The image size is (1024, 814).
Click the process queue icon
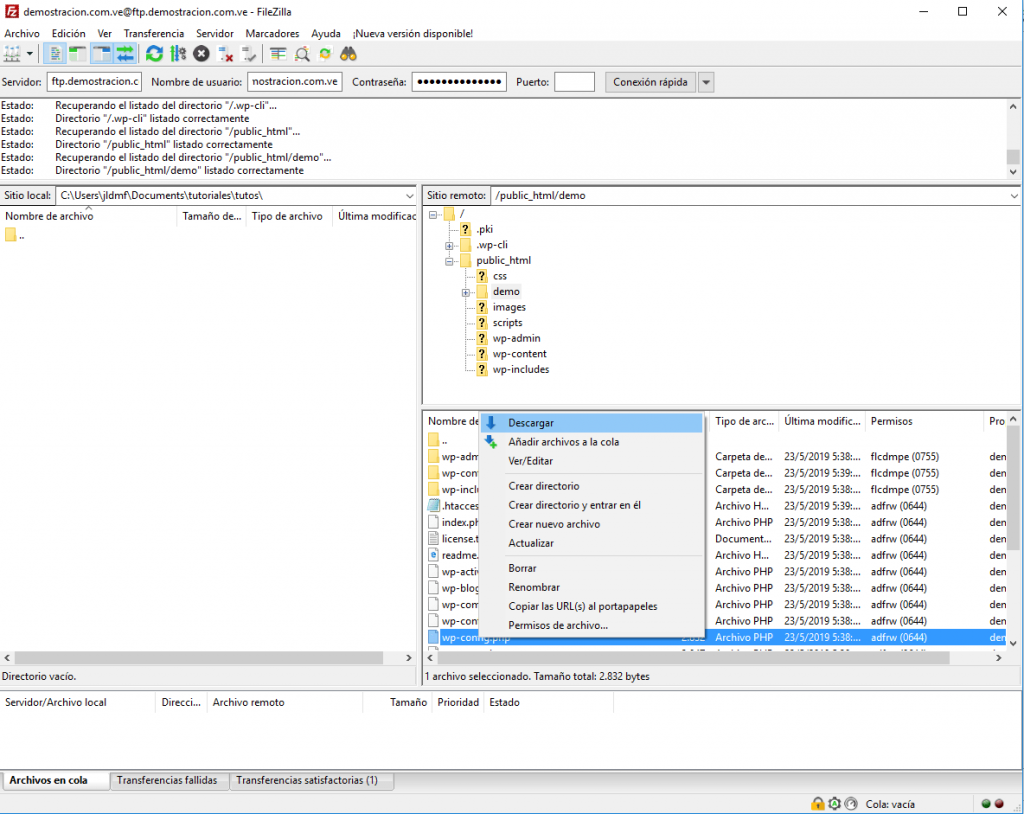tap(178, 54)
